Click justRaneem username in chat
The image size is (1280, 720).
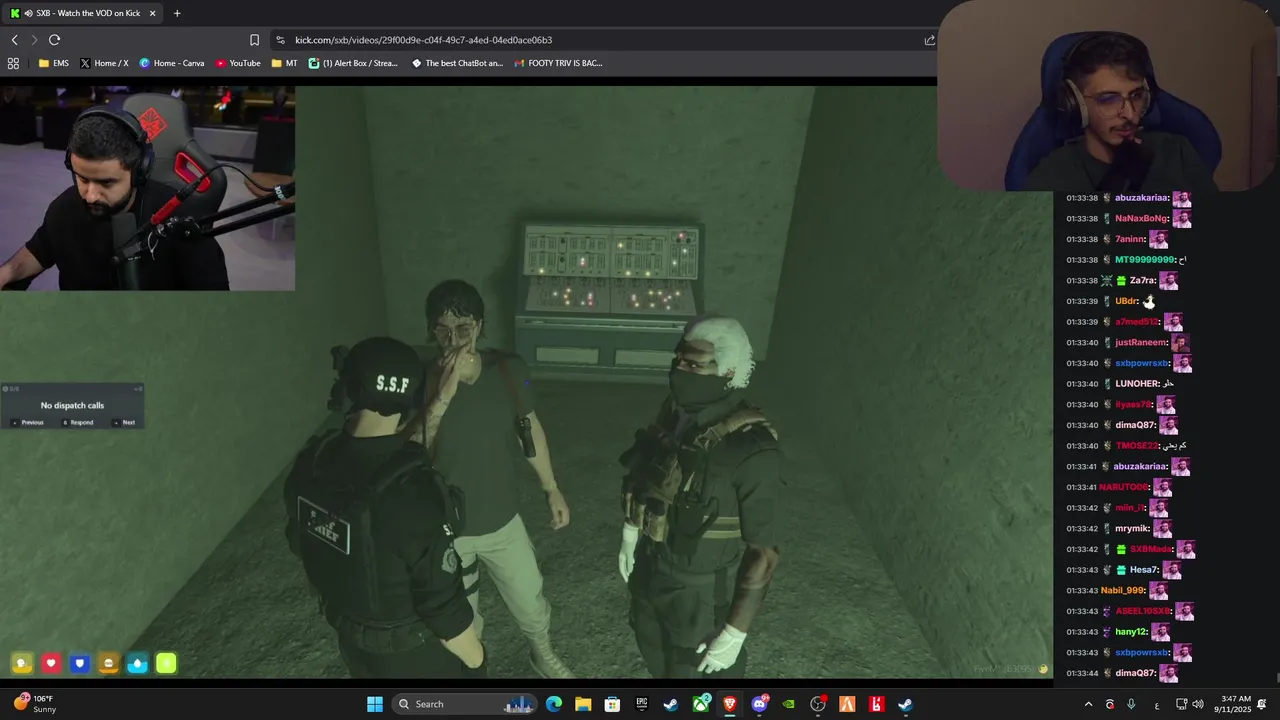coord(1141,342)
